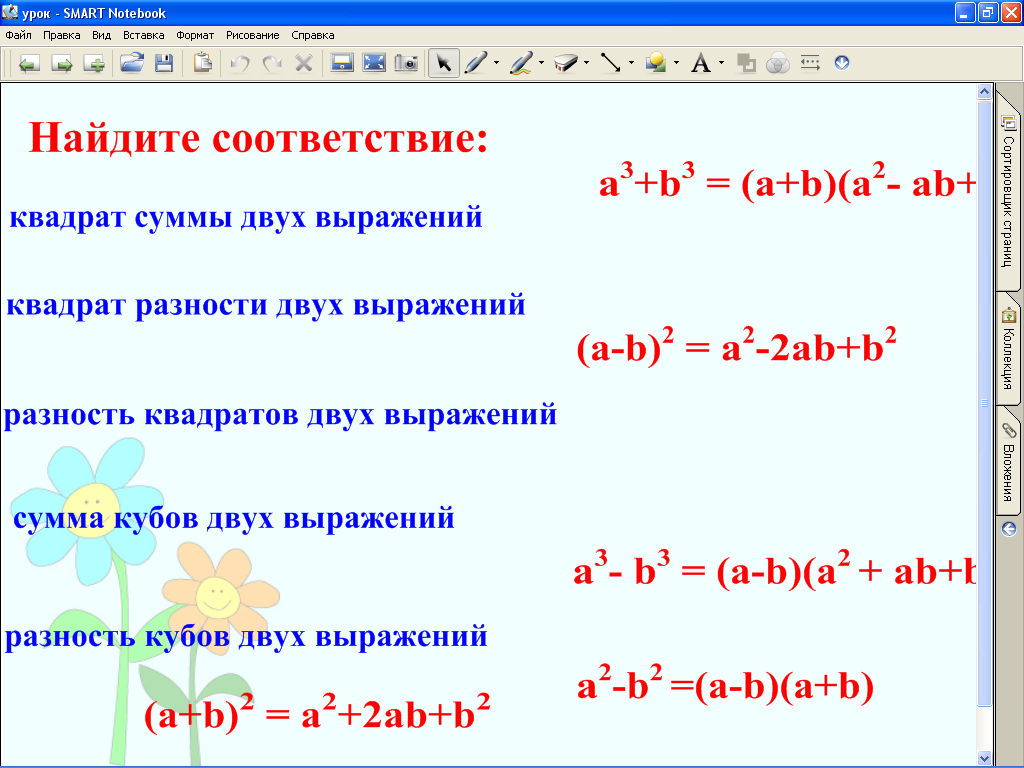The width and height of the screenshot is (1024, 768).
Task: Open the Вставка menu
Action: pyautogui.click(x=144, y=35)
